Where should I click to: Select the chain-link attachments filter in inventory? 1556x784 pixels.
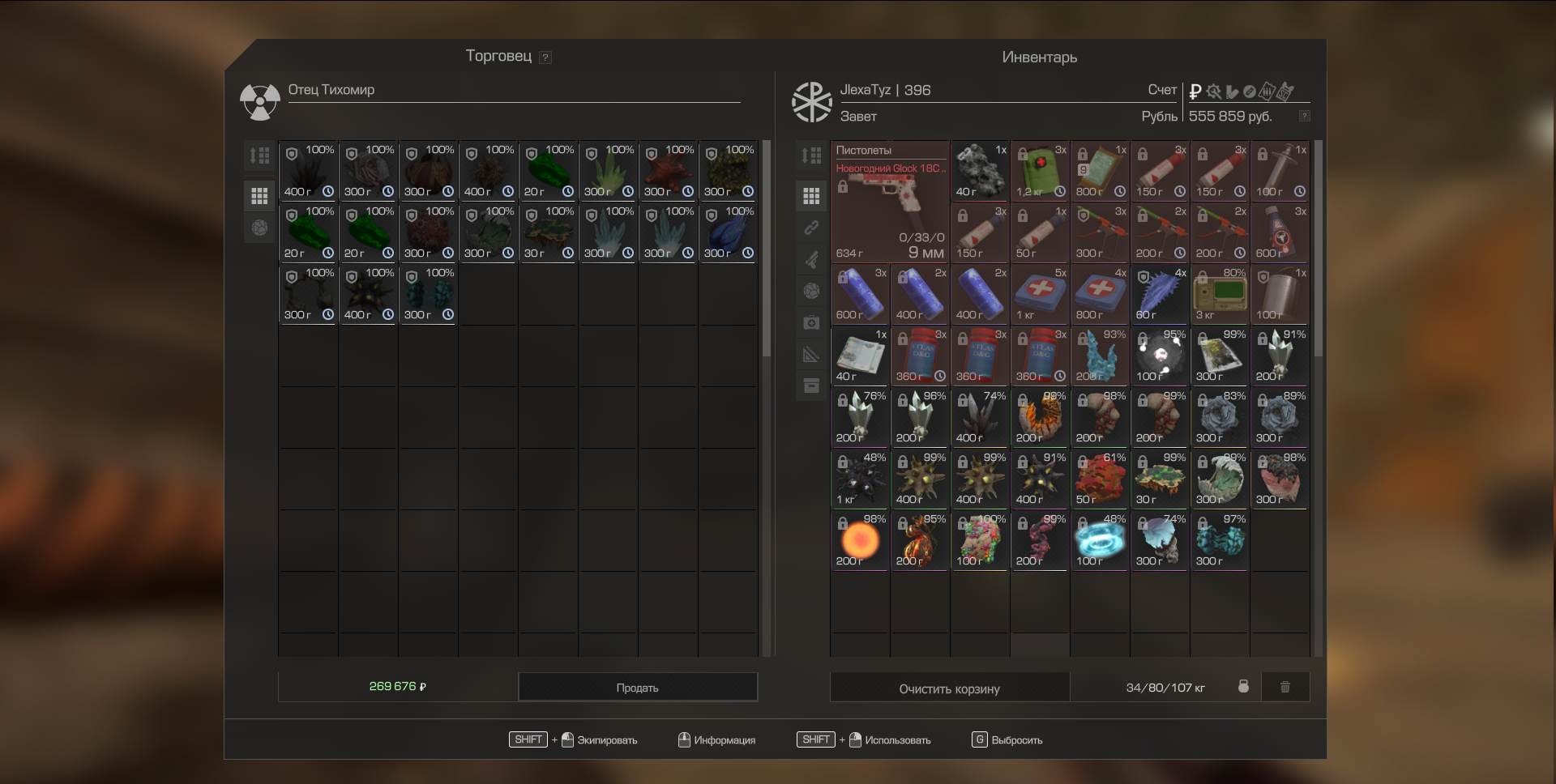(x=811, y=228)
